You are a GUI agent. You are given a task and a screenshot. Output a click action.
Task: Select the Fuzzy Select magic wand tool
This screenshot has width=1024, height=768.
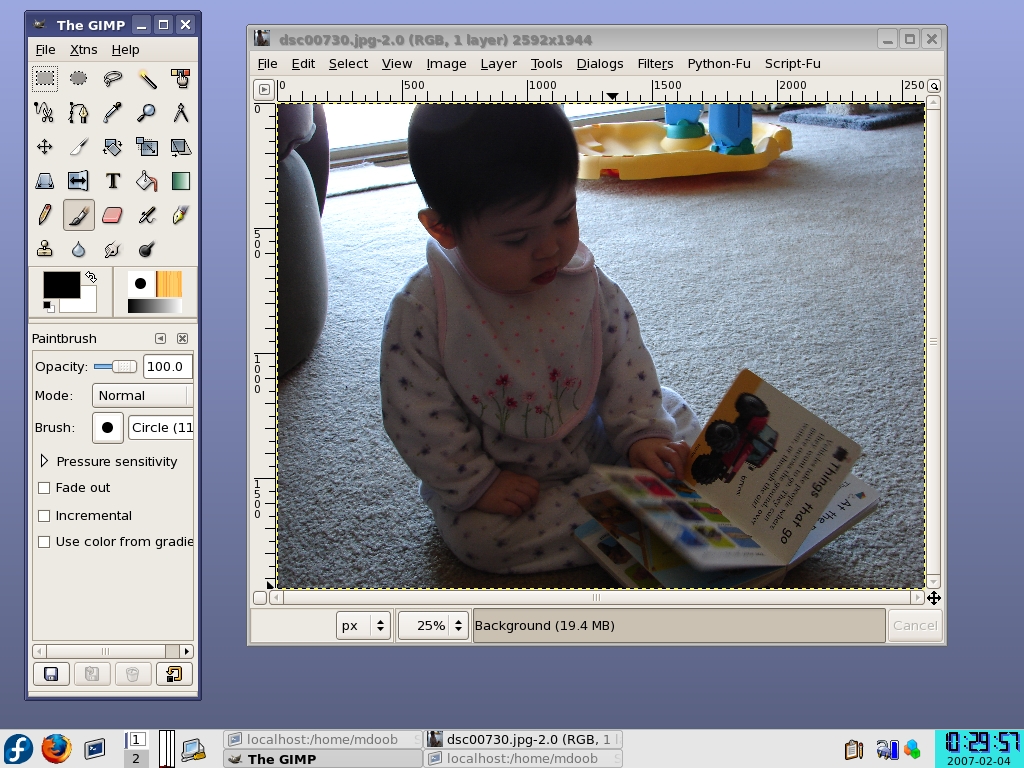pyautogui.click(x=146, y=78)
